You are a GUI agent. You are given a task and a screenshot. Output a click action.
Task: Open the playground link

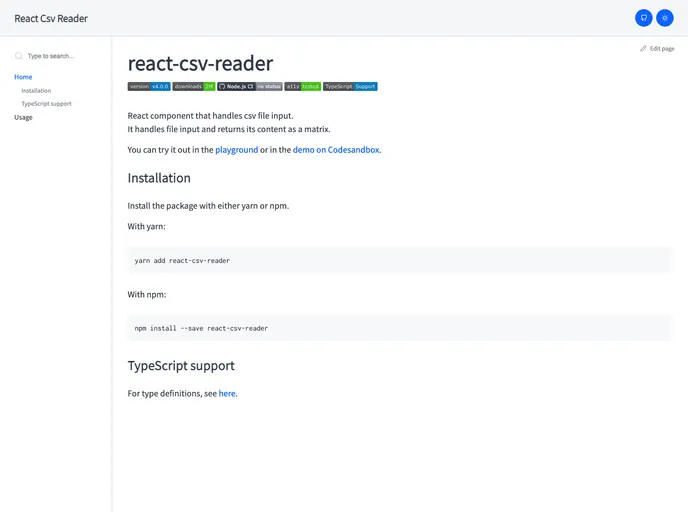[236, 150]
